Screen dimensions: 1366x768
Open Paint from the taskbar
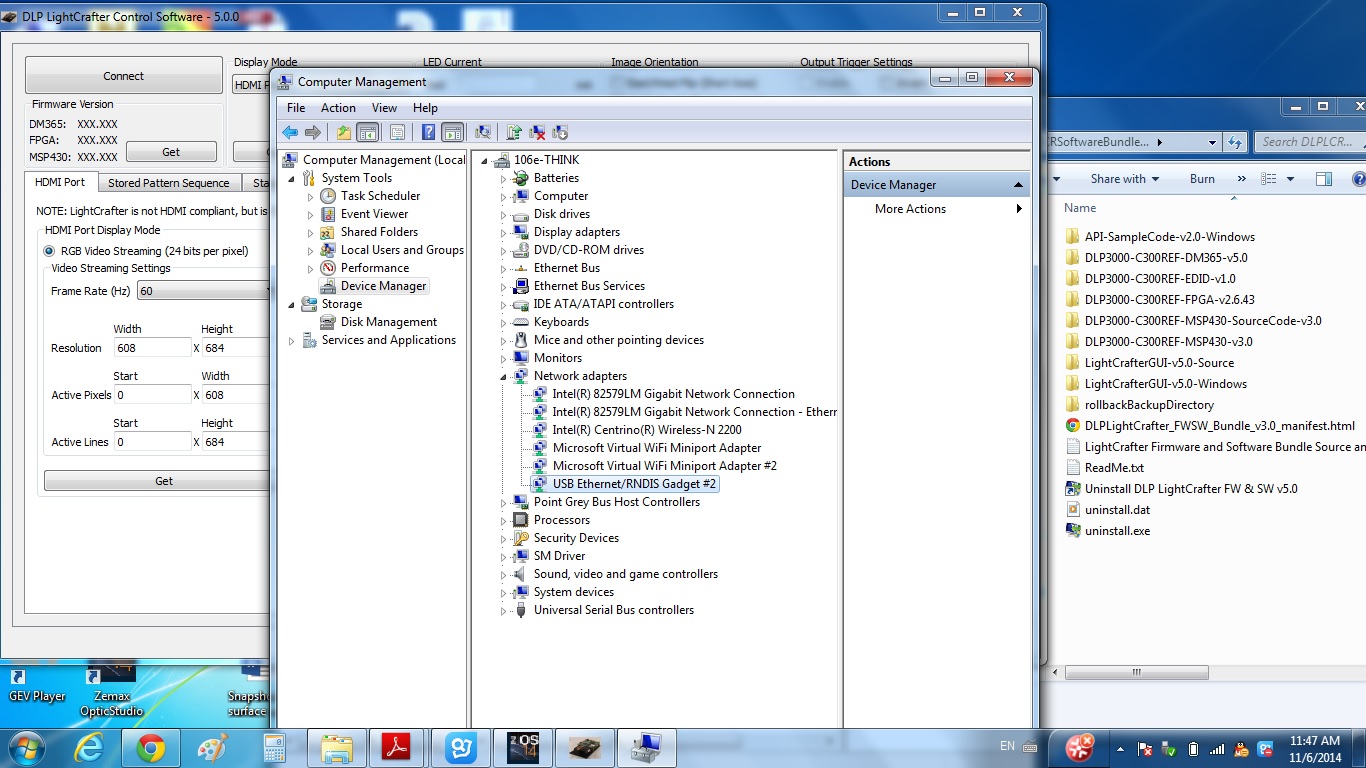click(x=212, y=747)
